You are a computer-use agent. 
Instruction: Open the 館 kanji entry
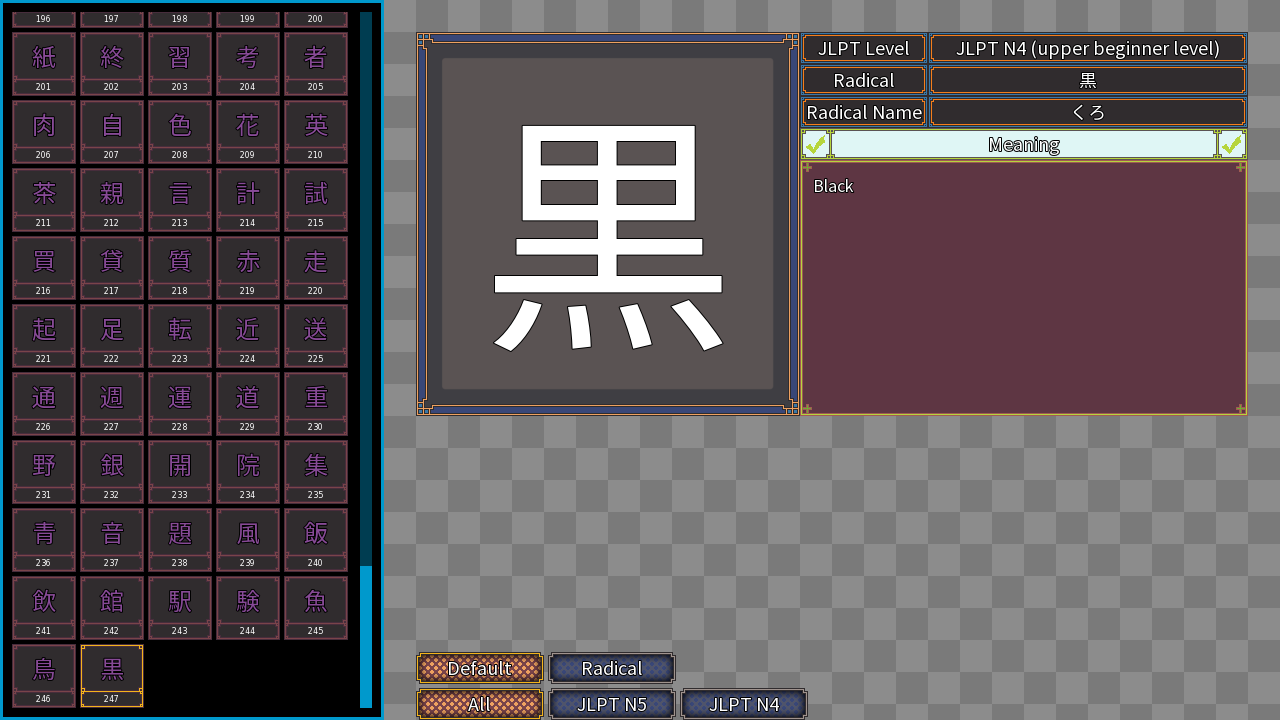pyautogui.click(x=112, y=600)
